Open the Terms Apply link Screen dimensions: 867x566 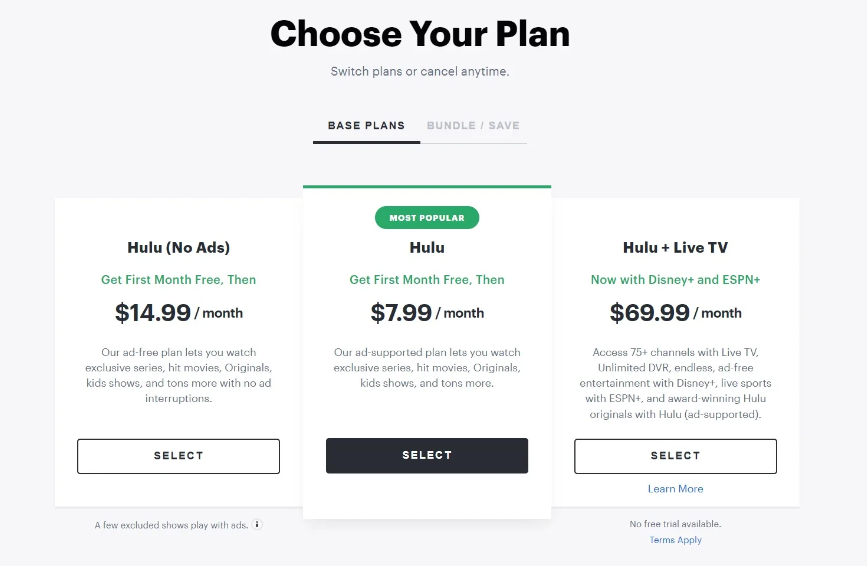[x=675, y=539]
